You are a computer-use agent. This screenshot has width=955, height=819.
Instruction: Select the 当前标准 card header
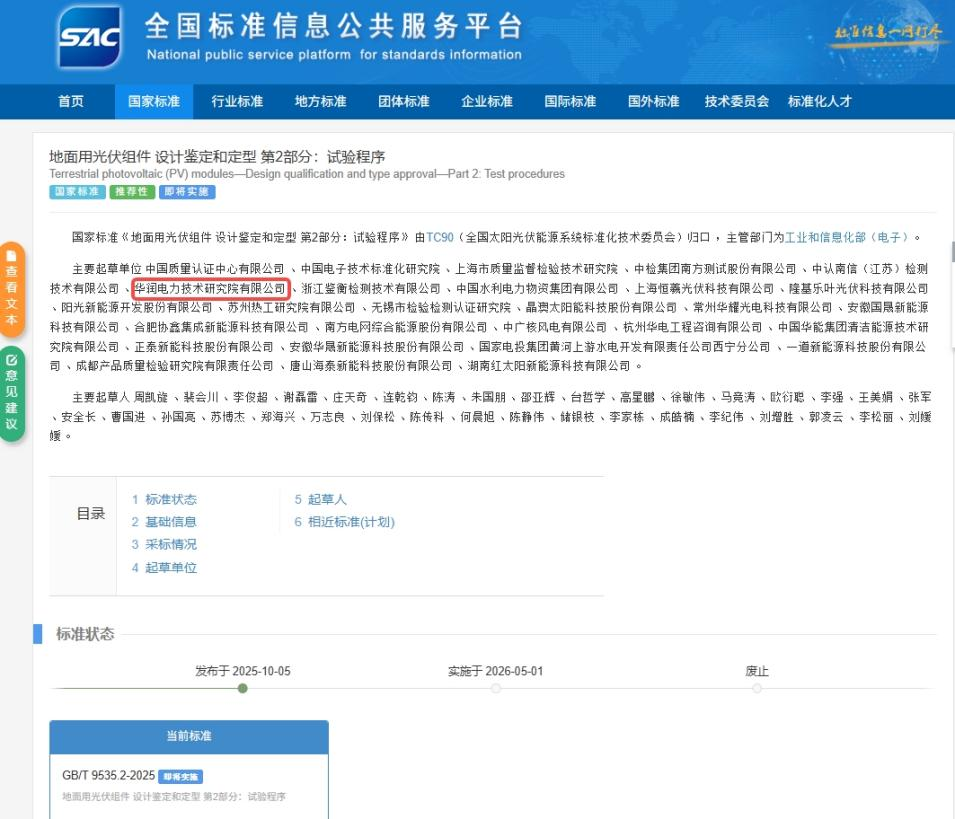(x=189, y=737)
